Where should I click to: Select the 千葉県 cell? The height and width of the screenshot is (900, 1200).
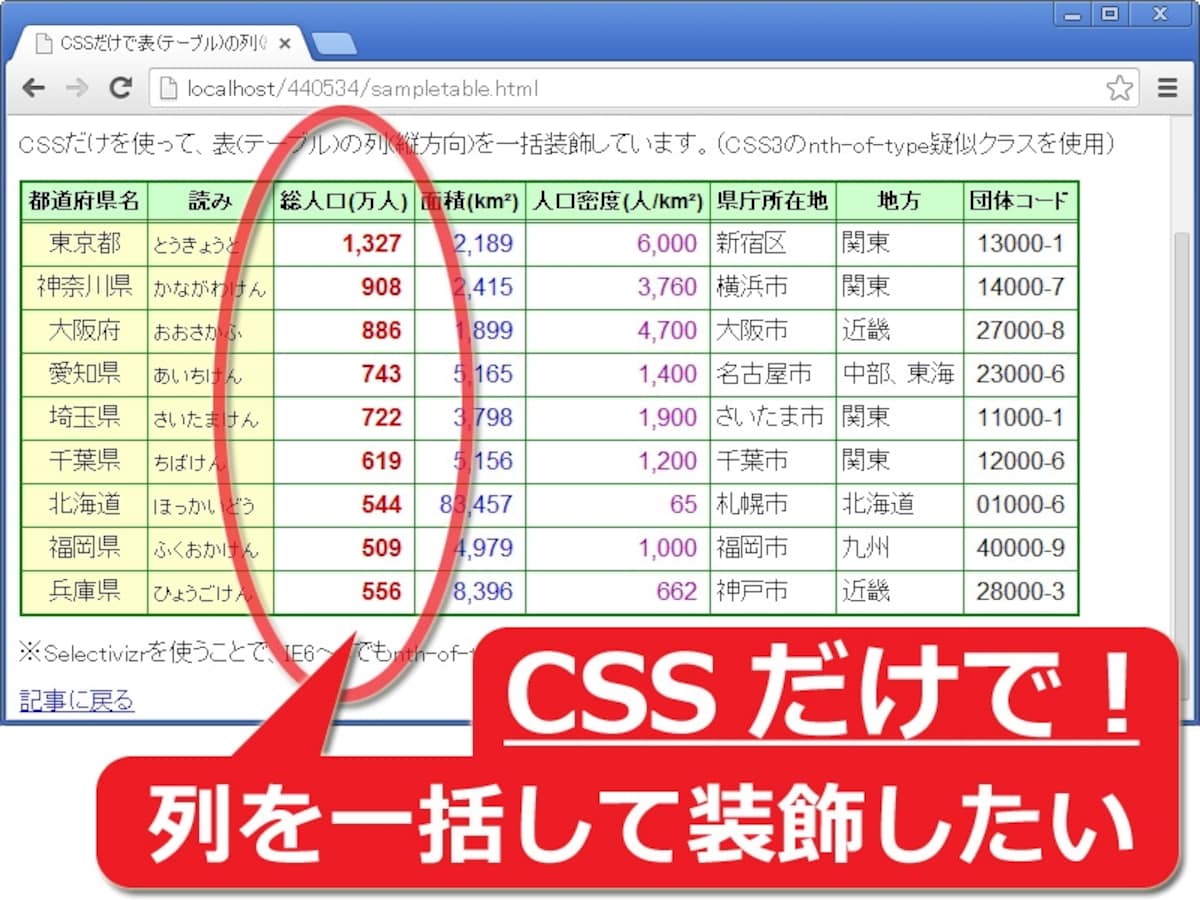(x=84, y=460)
